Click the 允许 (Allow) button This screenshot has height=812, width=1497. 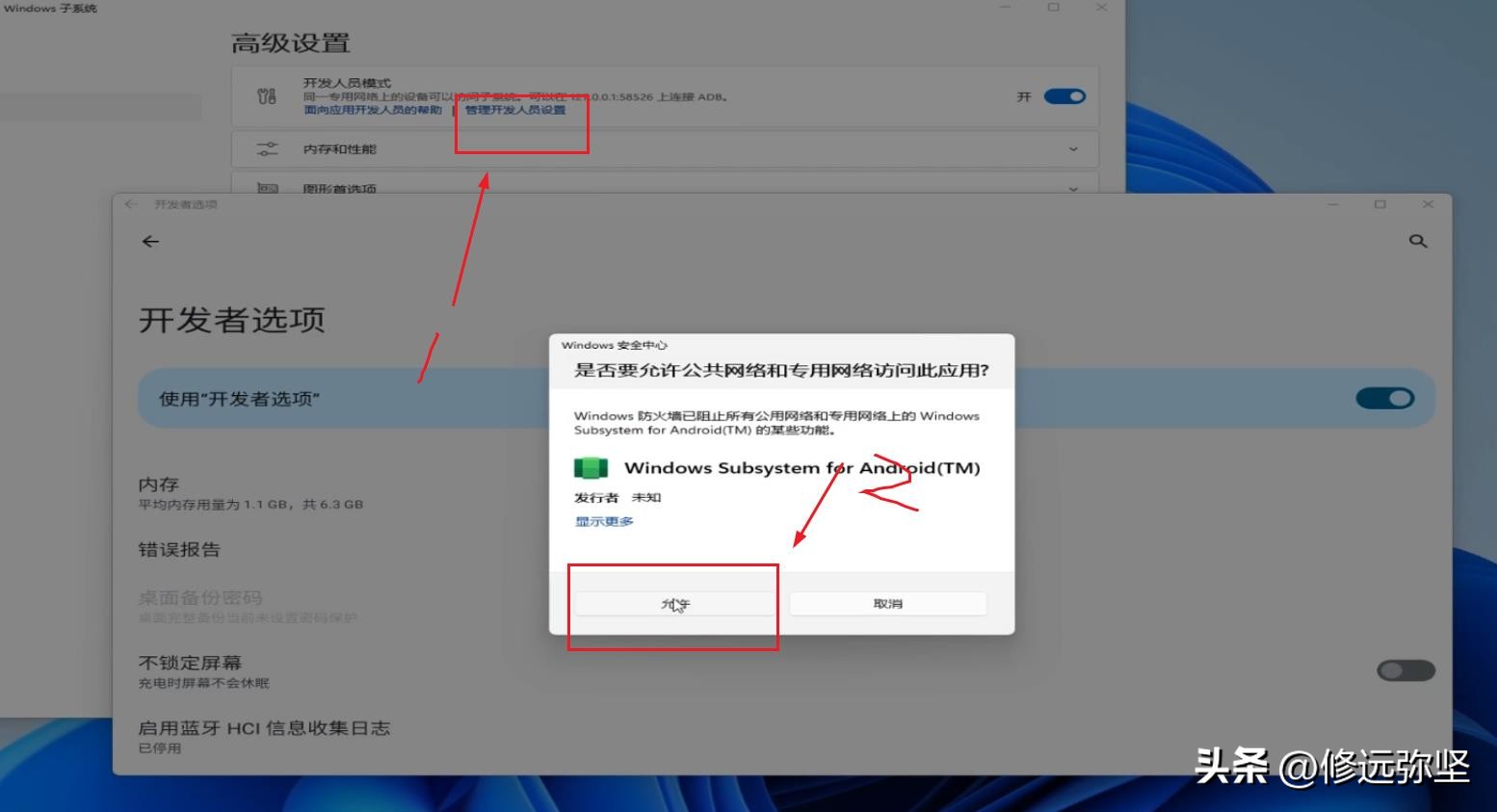tap(675, 604)
